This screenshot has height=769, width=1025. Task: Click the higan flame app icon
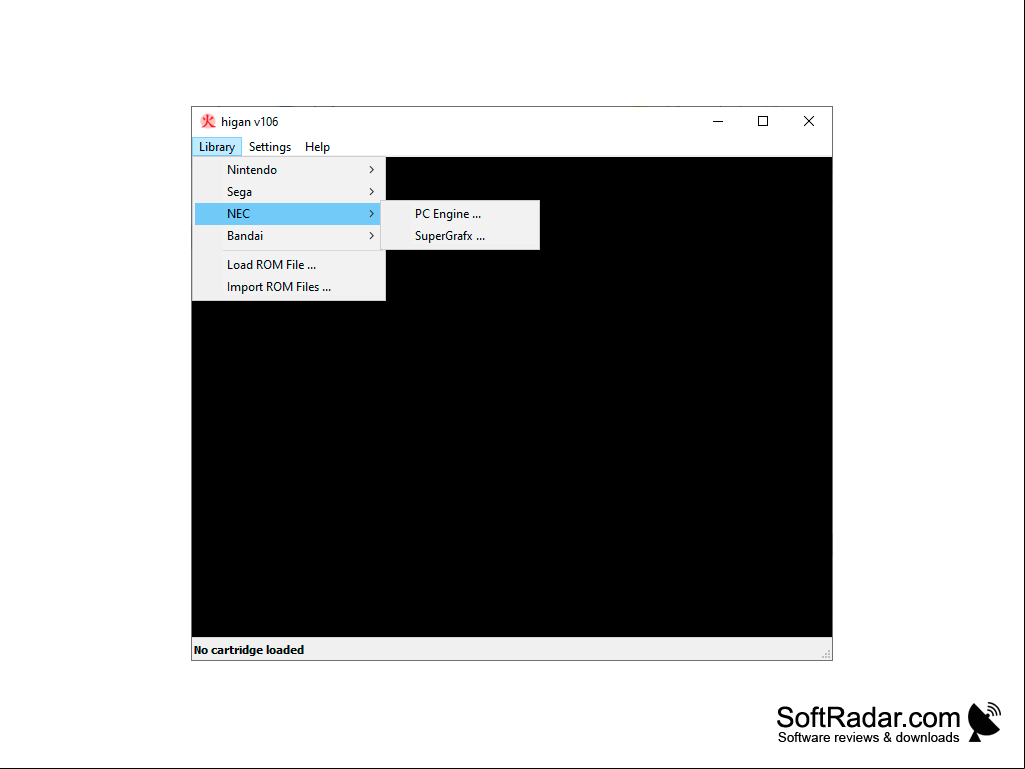[208, 121]
